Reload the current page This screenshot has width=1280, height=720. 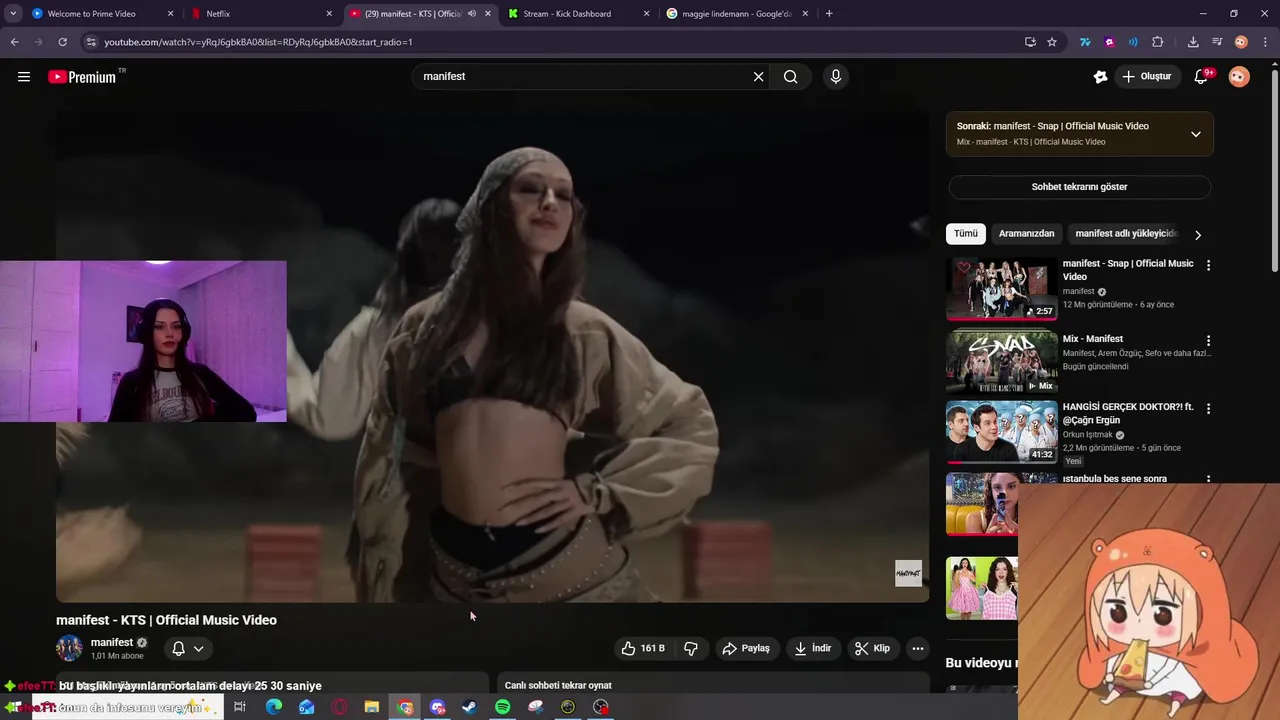[x=62, y=42]
